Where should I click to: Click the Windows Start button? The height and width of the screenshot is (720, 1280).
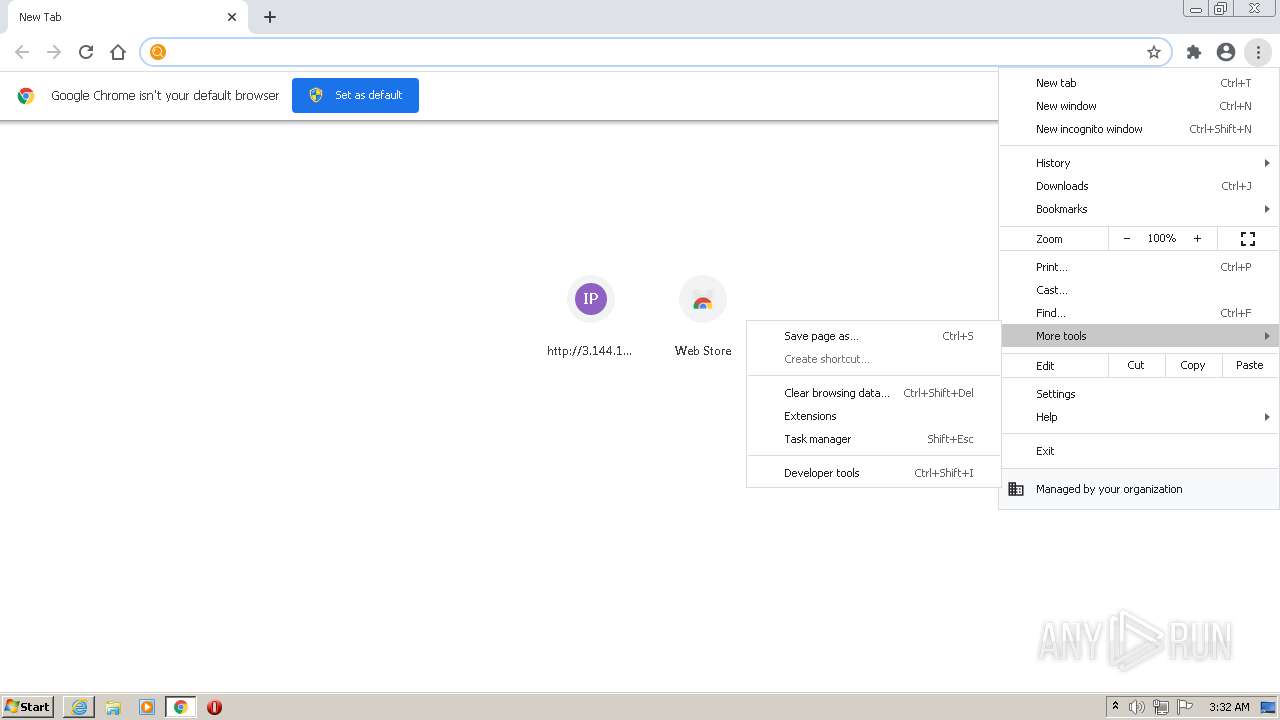(28, 707)
